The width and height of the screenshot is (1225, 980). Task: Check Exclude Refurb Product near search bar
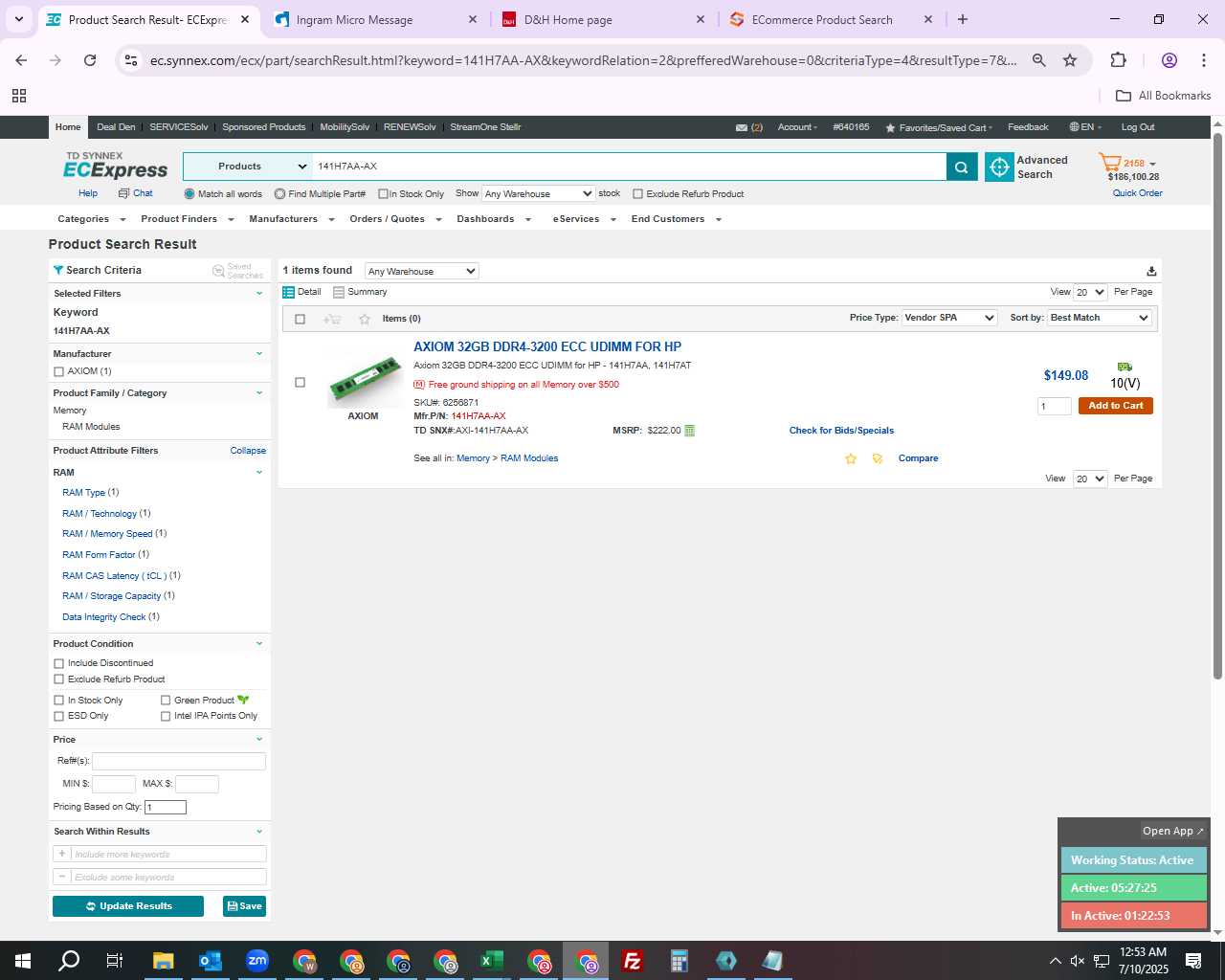(x=637, y=194)
